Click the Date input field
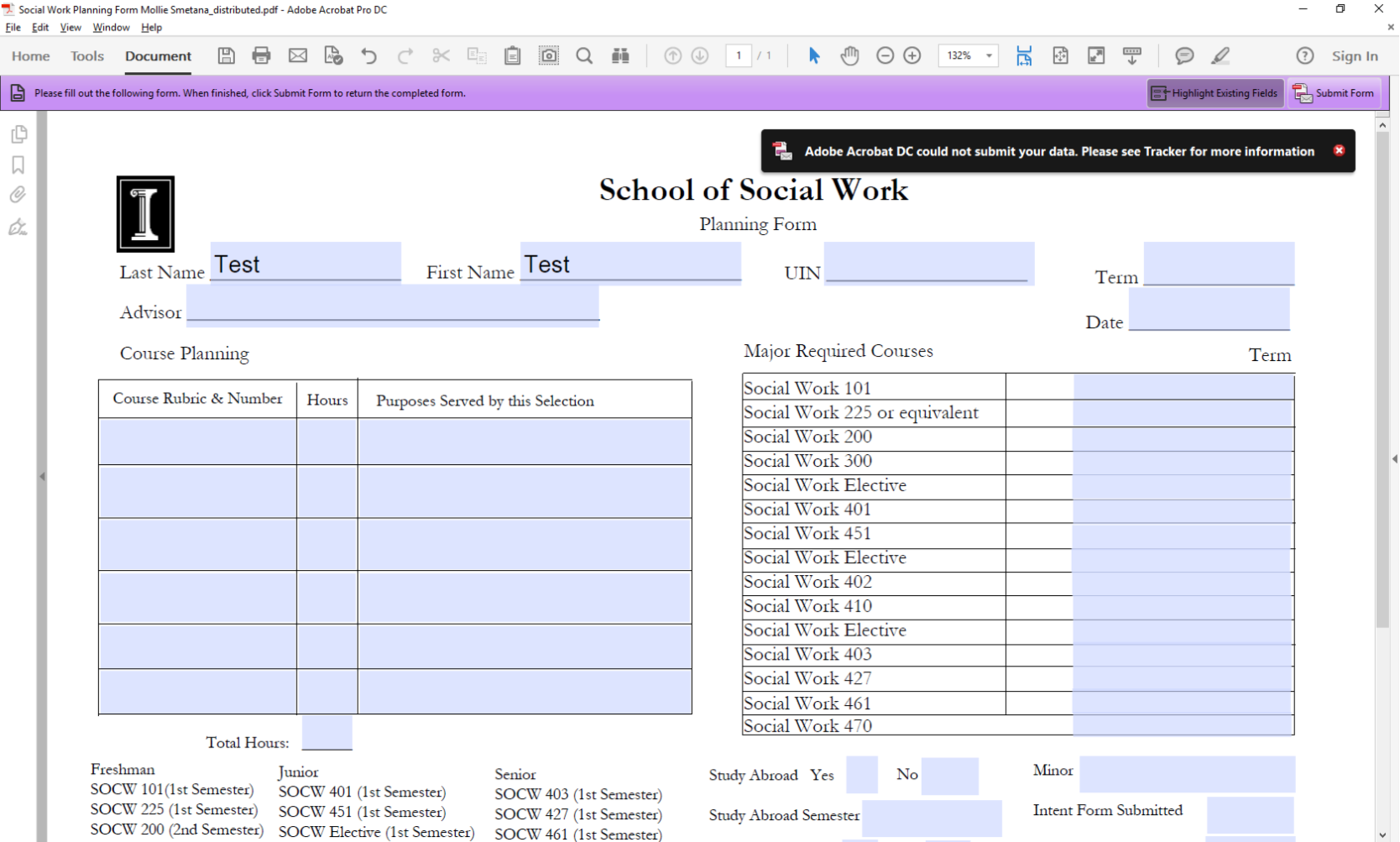The width and height of the screenshot is (1400, 842). [1209, 309]
